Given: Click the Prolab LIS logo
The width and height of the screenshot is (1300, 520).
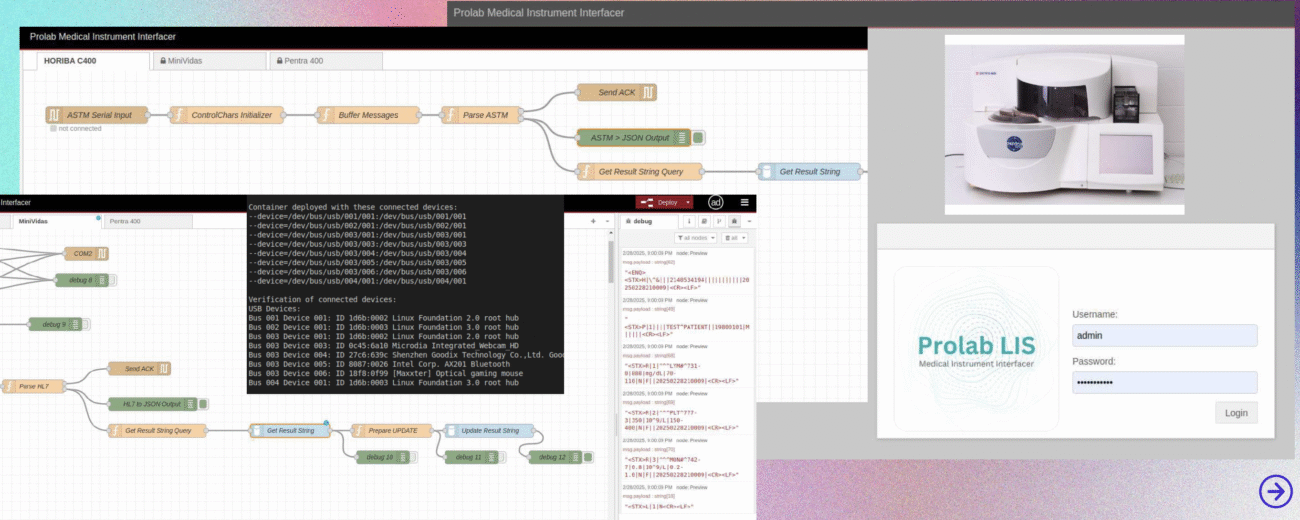Looking at the screenshot, I should tap(975, 348).
